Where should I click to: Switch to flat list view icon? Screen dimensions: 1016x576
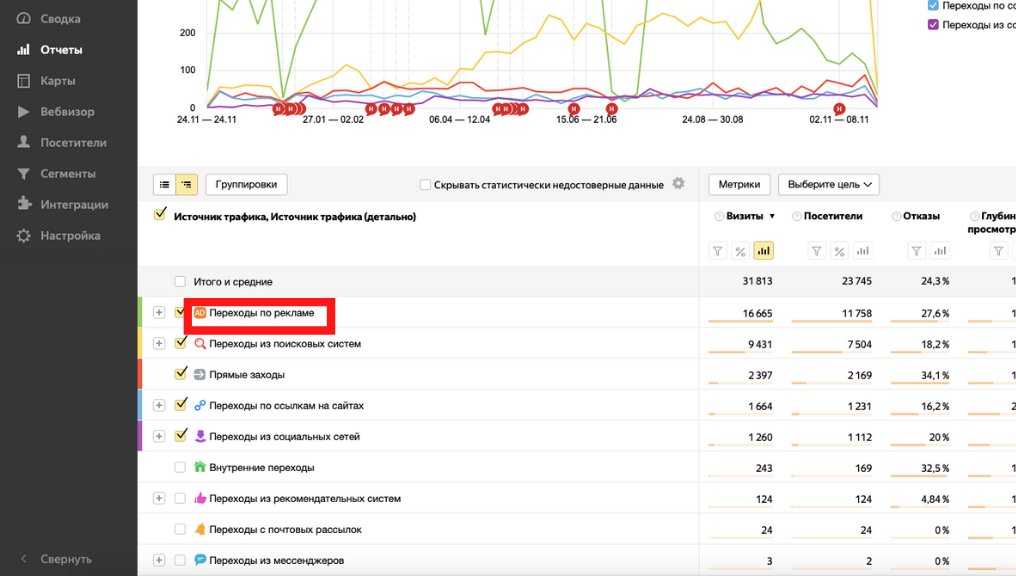pos(164,185)
